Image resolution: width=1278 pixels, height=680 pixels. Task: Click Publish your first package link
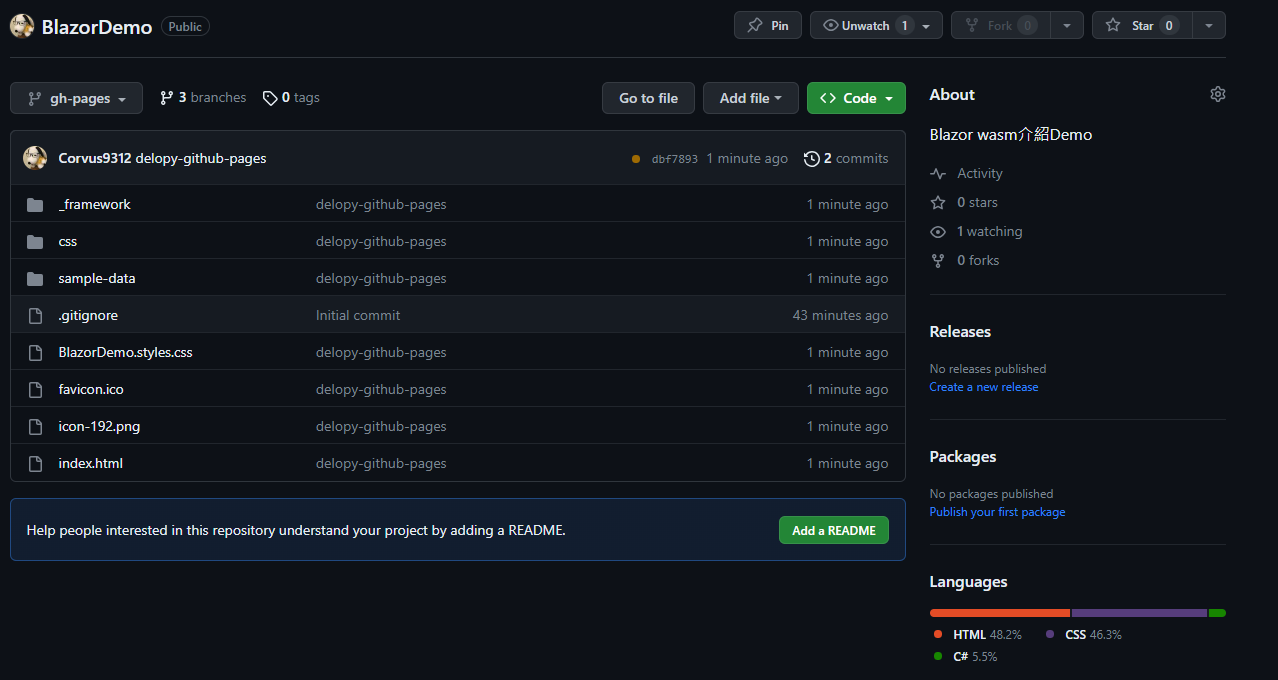point(997,512)
